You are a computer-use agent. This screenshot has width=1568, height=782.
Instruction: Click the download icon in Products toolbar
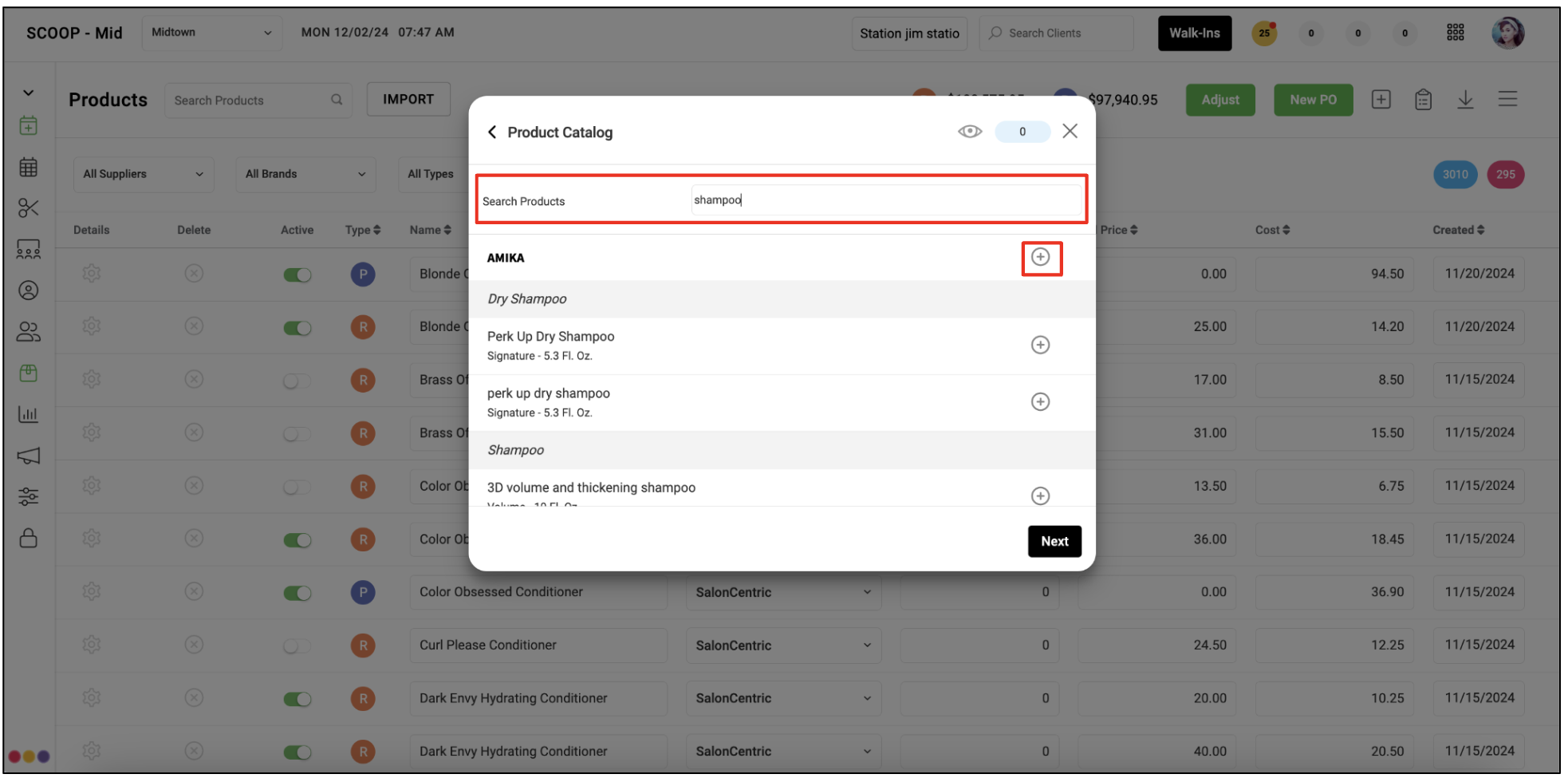pos(1465,100)
